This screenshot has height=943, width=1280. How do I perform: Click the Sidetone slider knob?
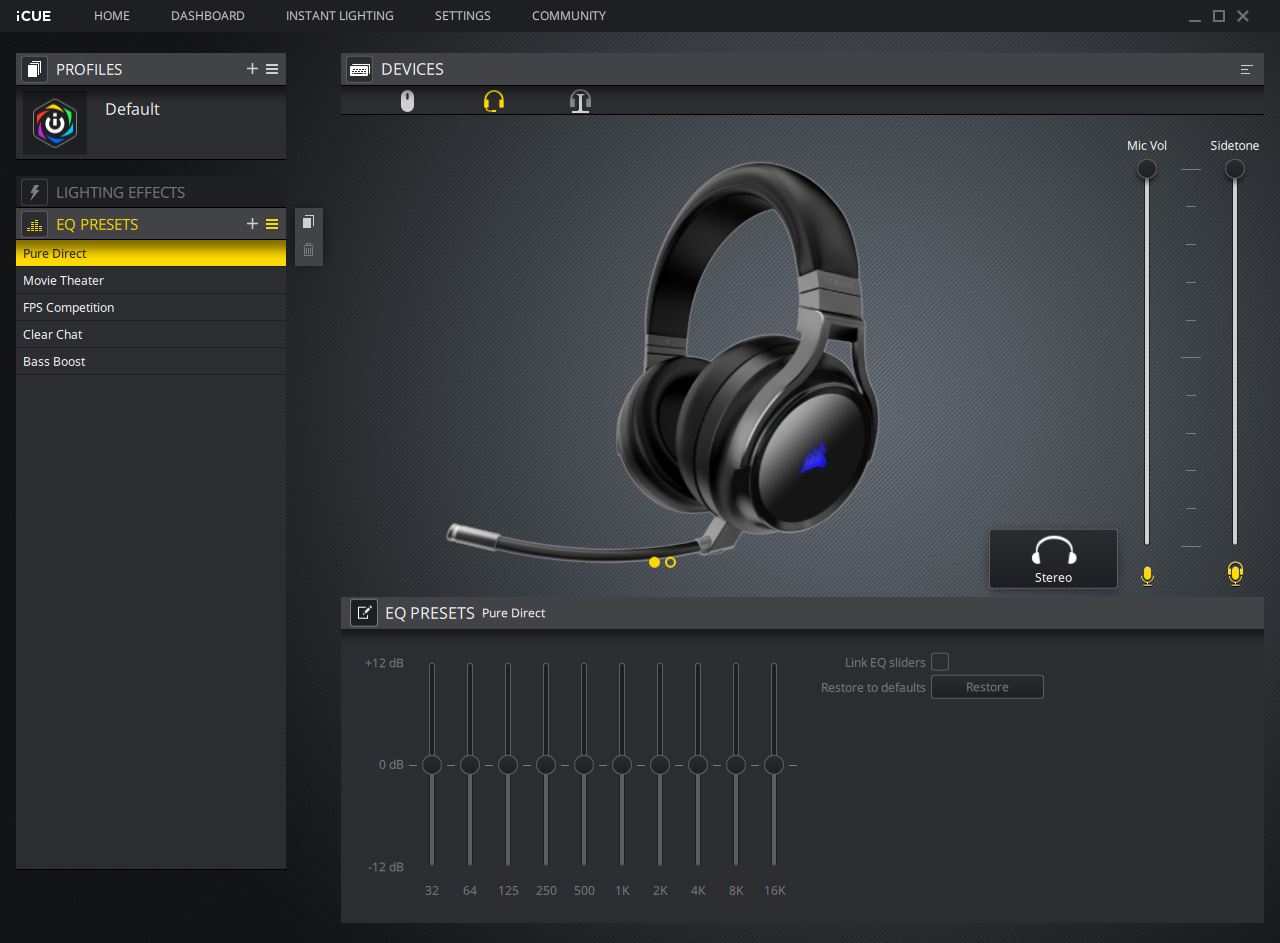click(x=1235, y=169)
